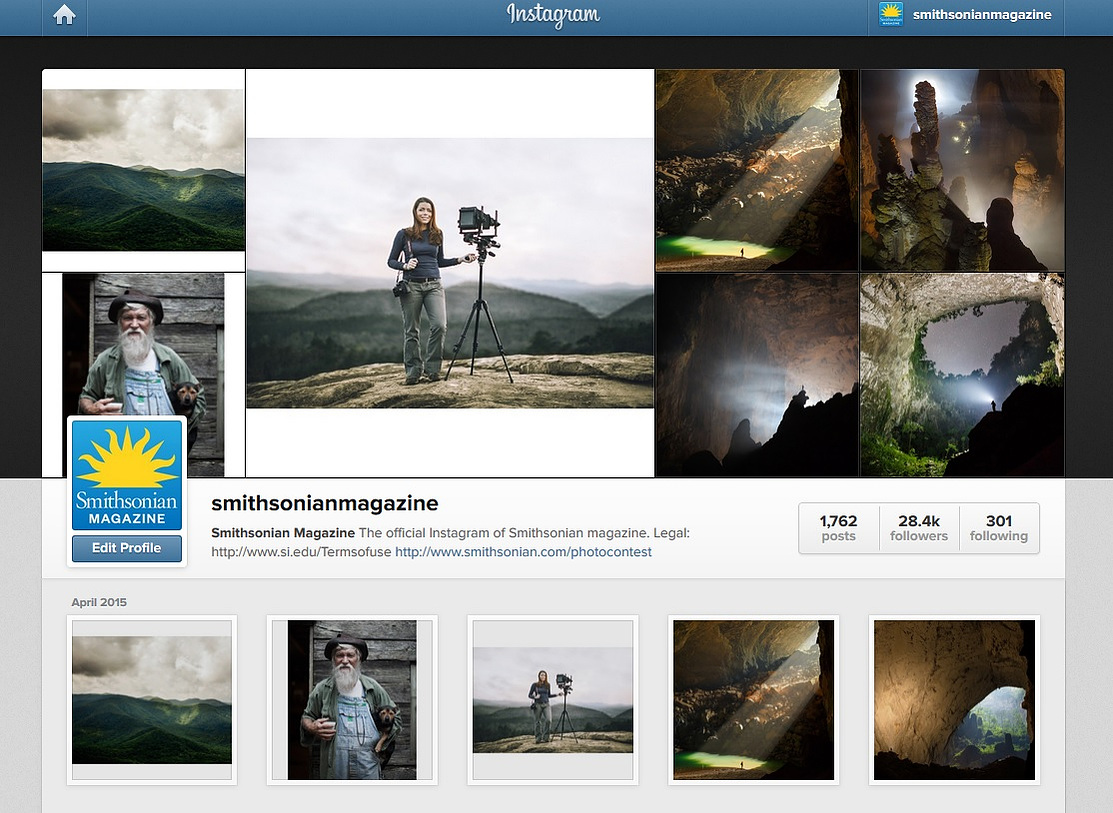Click banner photo of bearded man in overalls
1113x813 pixels.
[x=143, y=344]
